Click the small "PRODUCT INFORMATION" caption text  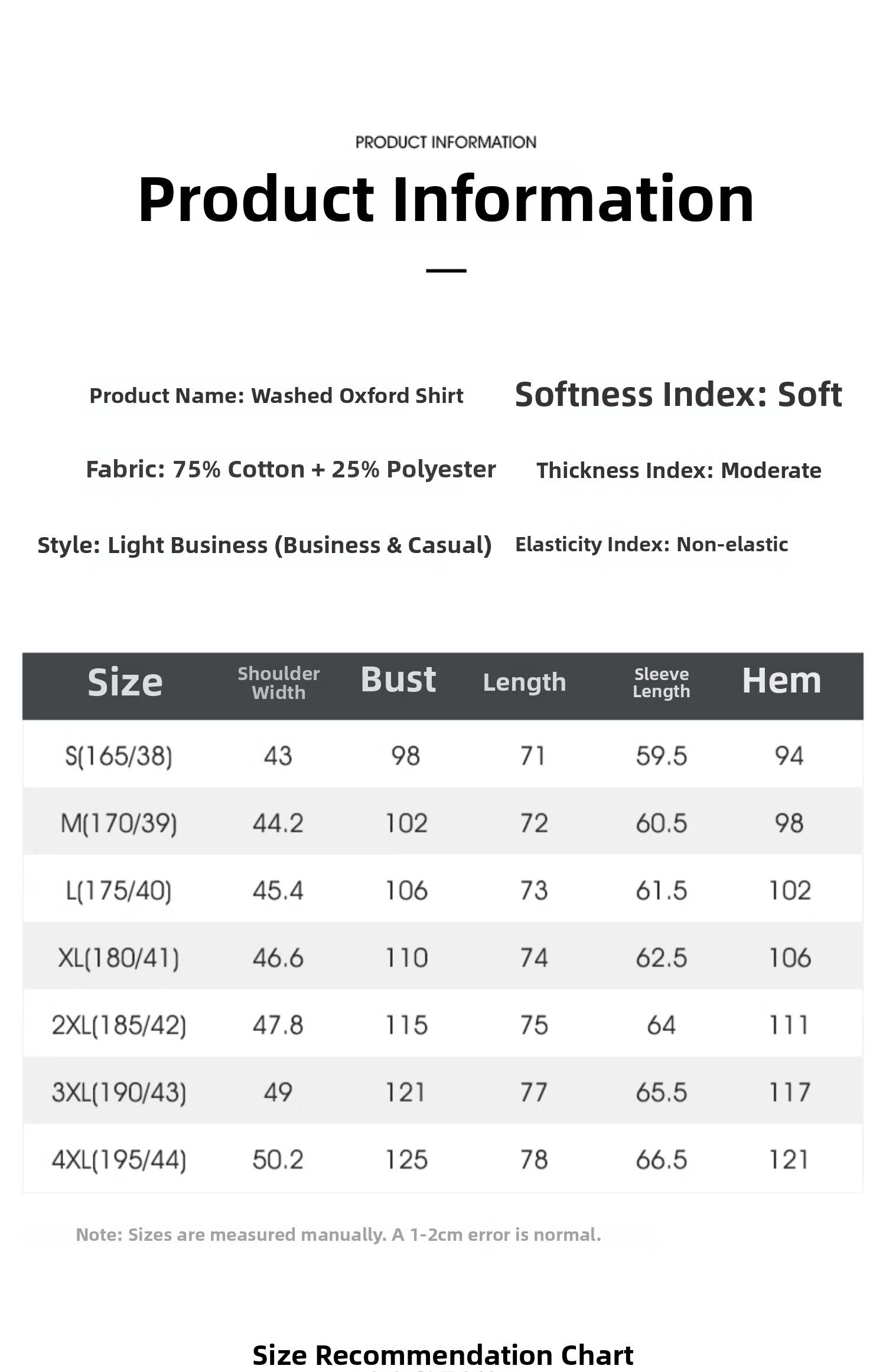point(446,142)
